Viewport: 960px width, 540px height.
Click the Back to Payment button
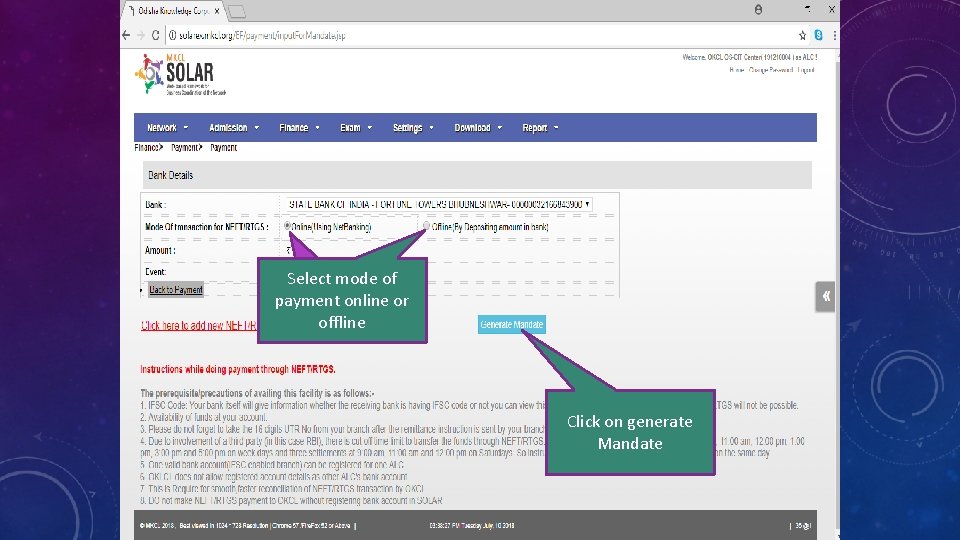(176, 290)
